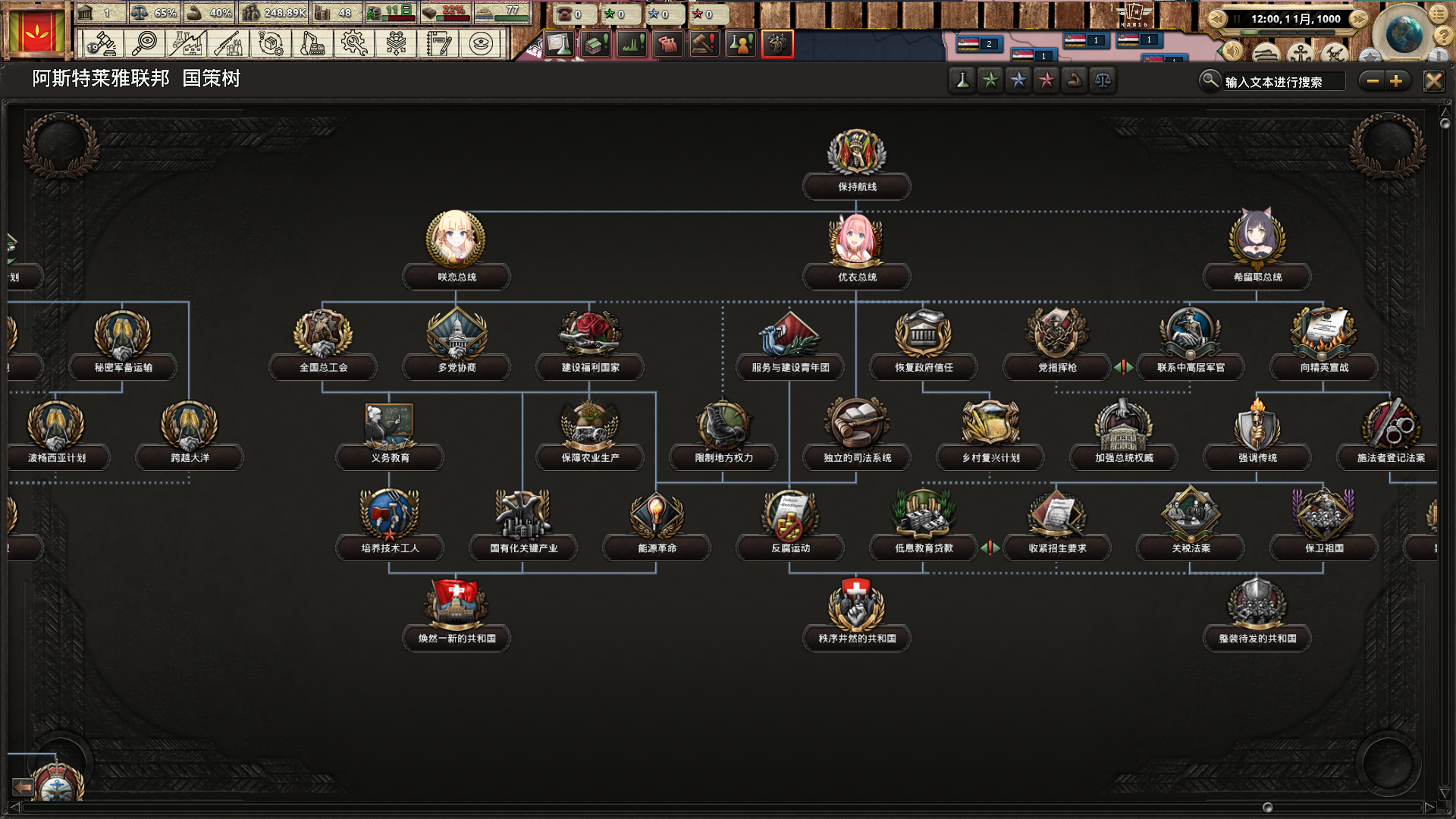The height and width of the screenshot is (819, 1456).
Task: Open the question mark help icon
Action: (x=1442, y=36)
